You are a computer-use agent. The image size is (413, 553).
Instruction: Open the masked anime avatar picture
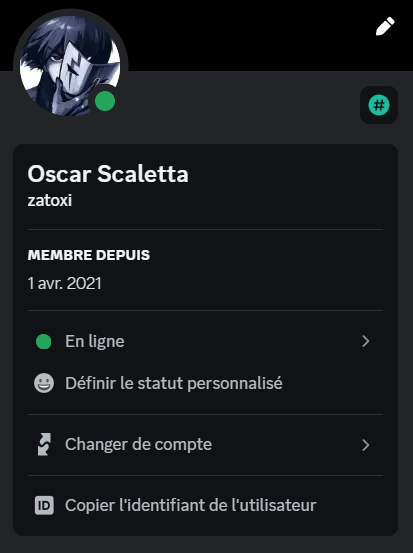point(70,66)
